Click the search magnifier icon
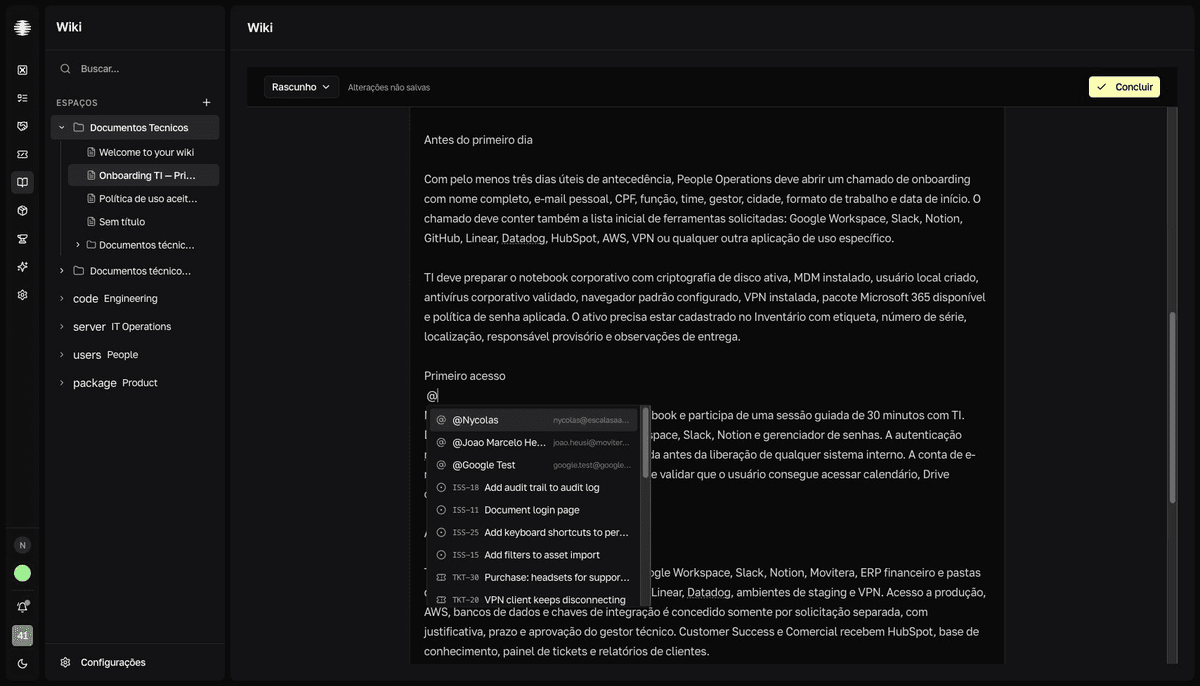This screenshot has width=1200, height=686. pos(66,69)
